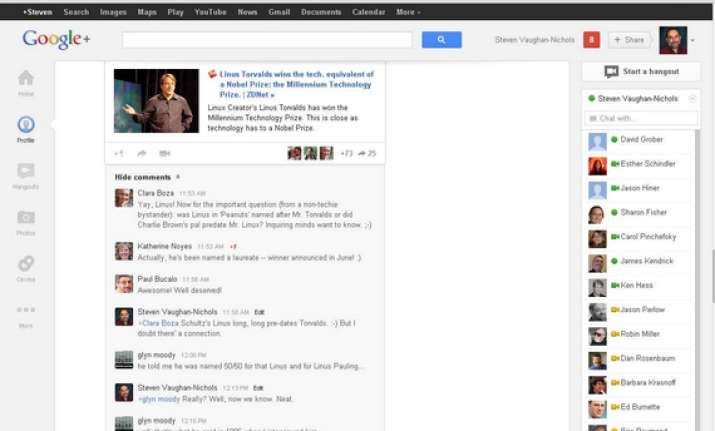Click the page's vertical scrollbar thumb
The height and width of the screenshot is (431, 715).
[712, 276]
